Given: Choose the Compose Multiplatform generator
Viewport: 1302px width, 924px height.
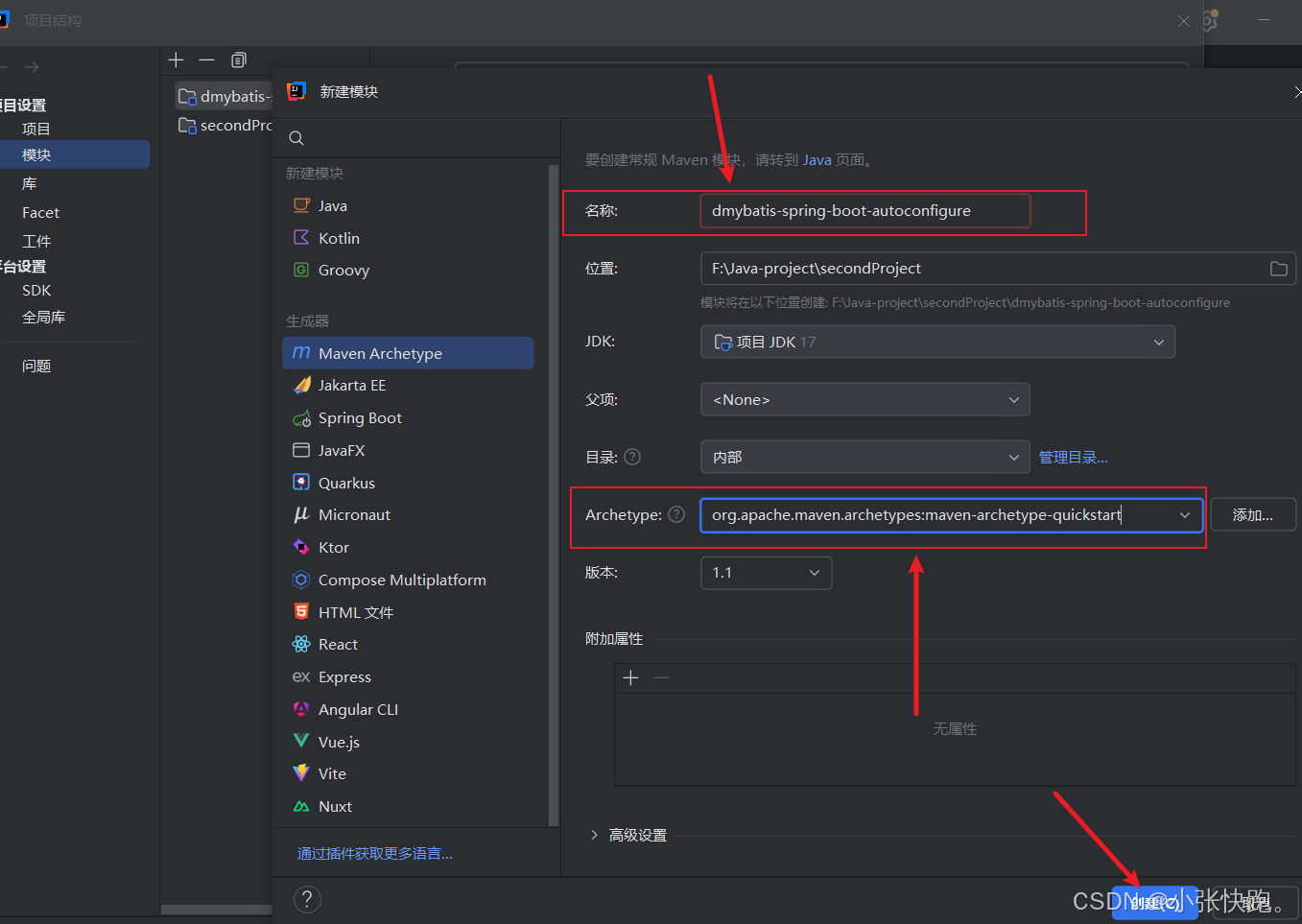Looking at the screenshot, I should point(408,580).
